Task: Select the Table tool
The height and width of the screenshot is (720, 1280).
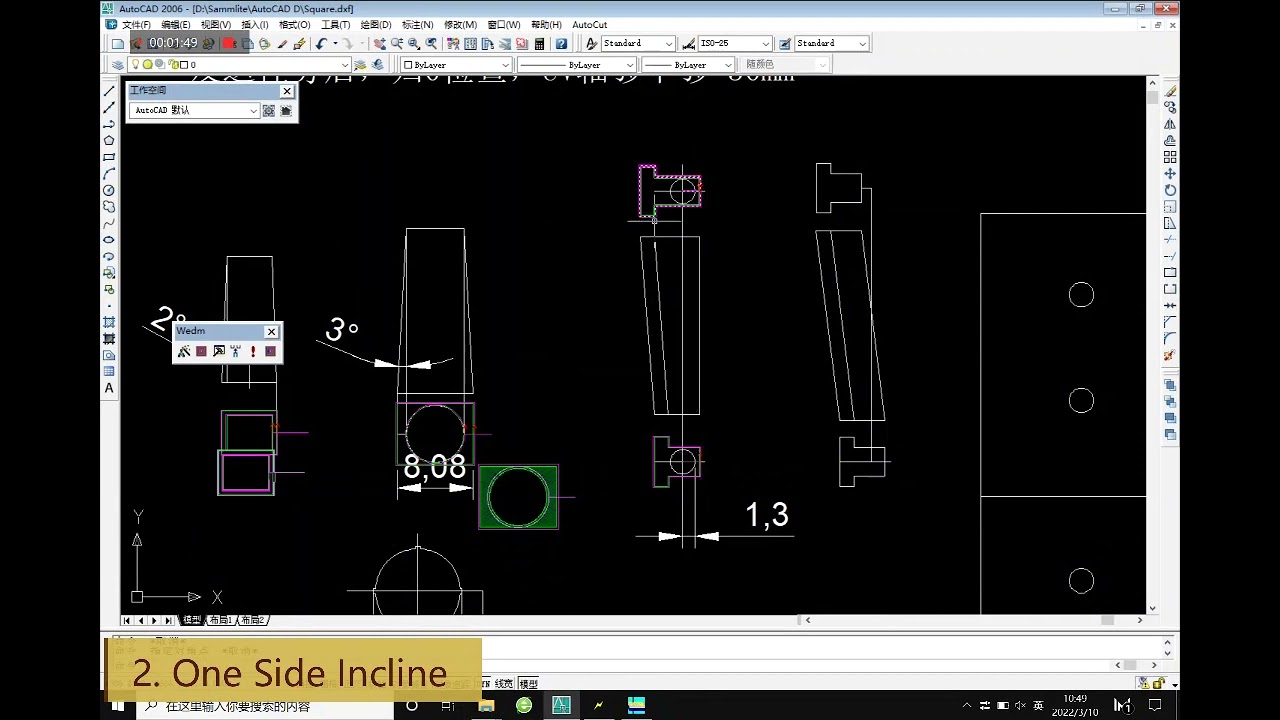Action: (x=109, y=371)
